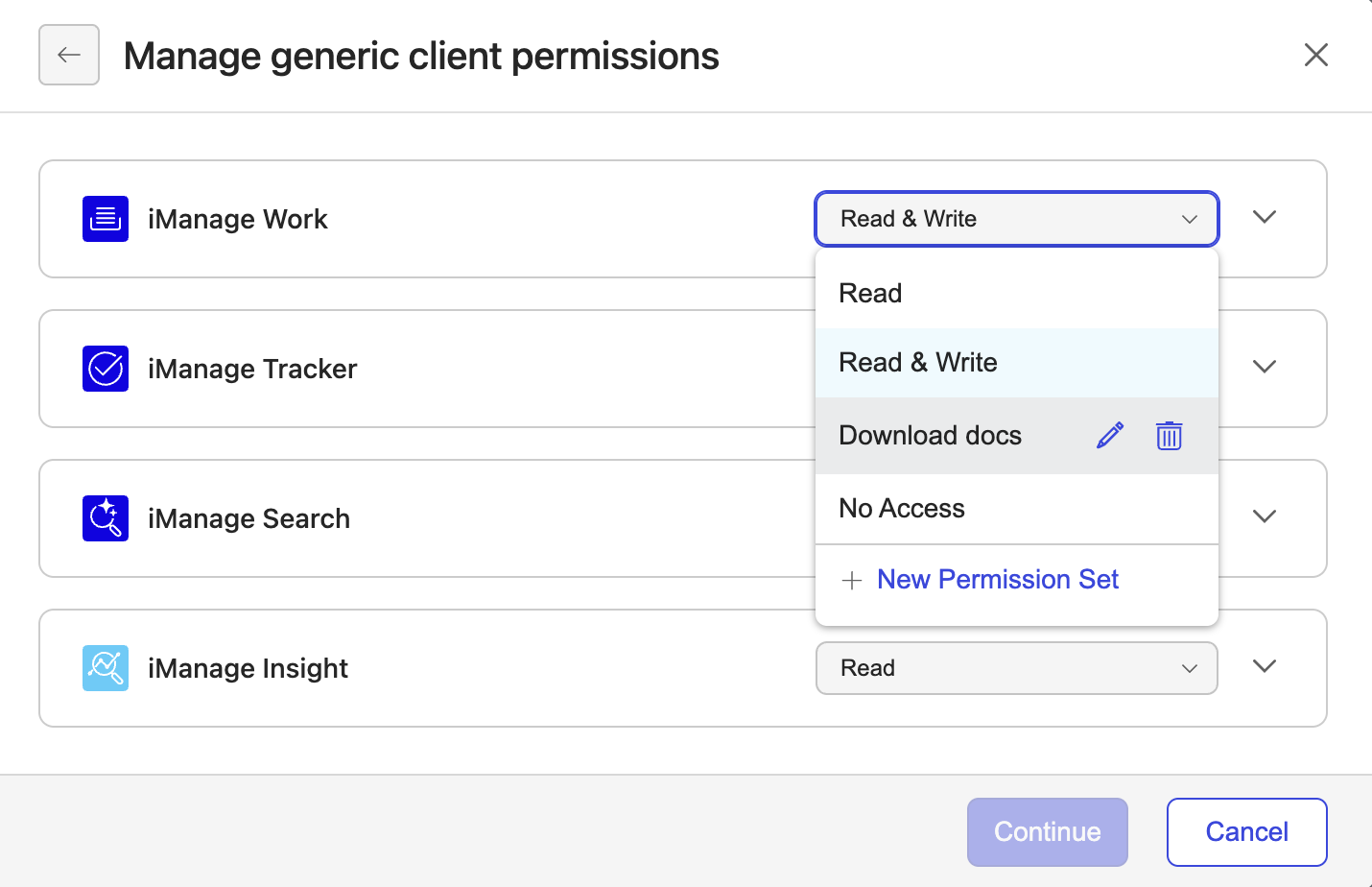1372x887 pixels.
Task: Click the iManage Search icon
Action: [106, 518]
